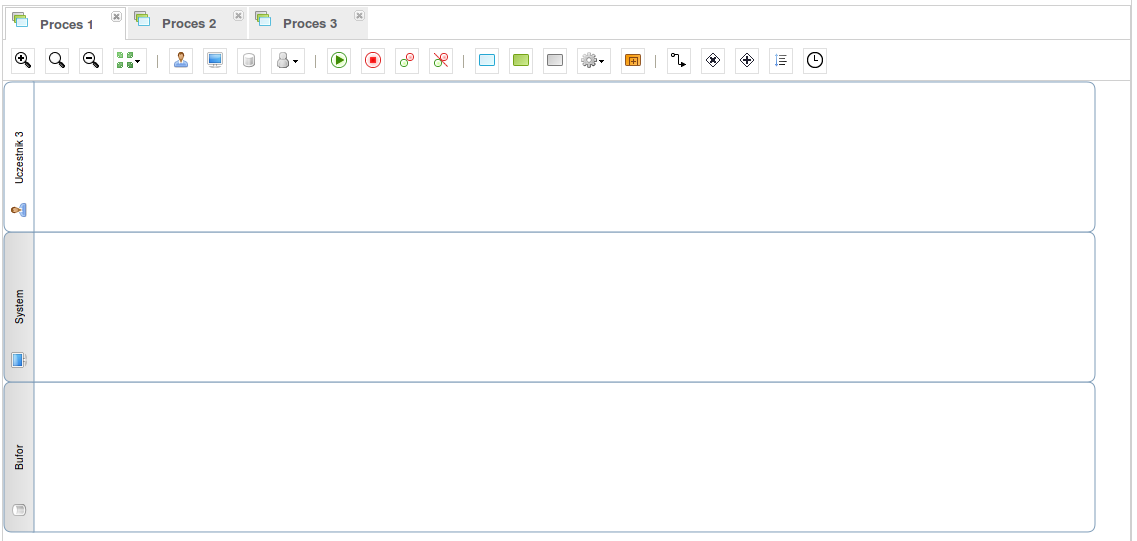Insert the red stop event icon

click(x=373, y=61)
